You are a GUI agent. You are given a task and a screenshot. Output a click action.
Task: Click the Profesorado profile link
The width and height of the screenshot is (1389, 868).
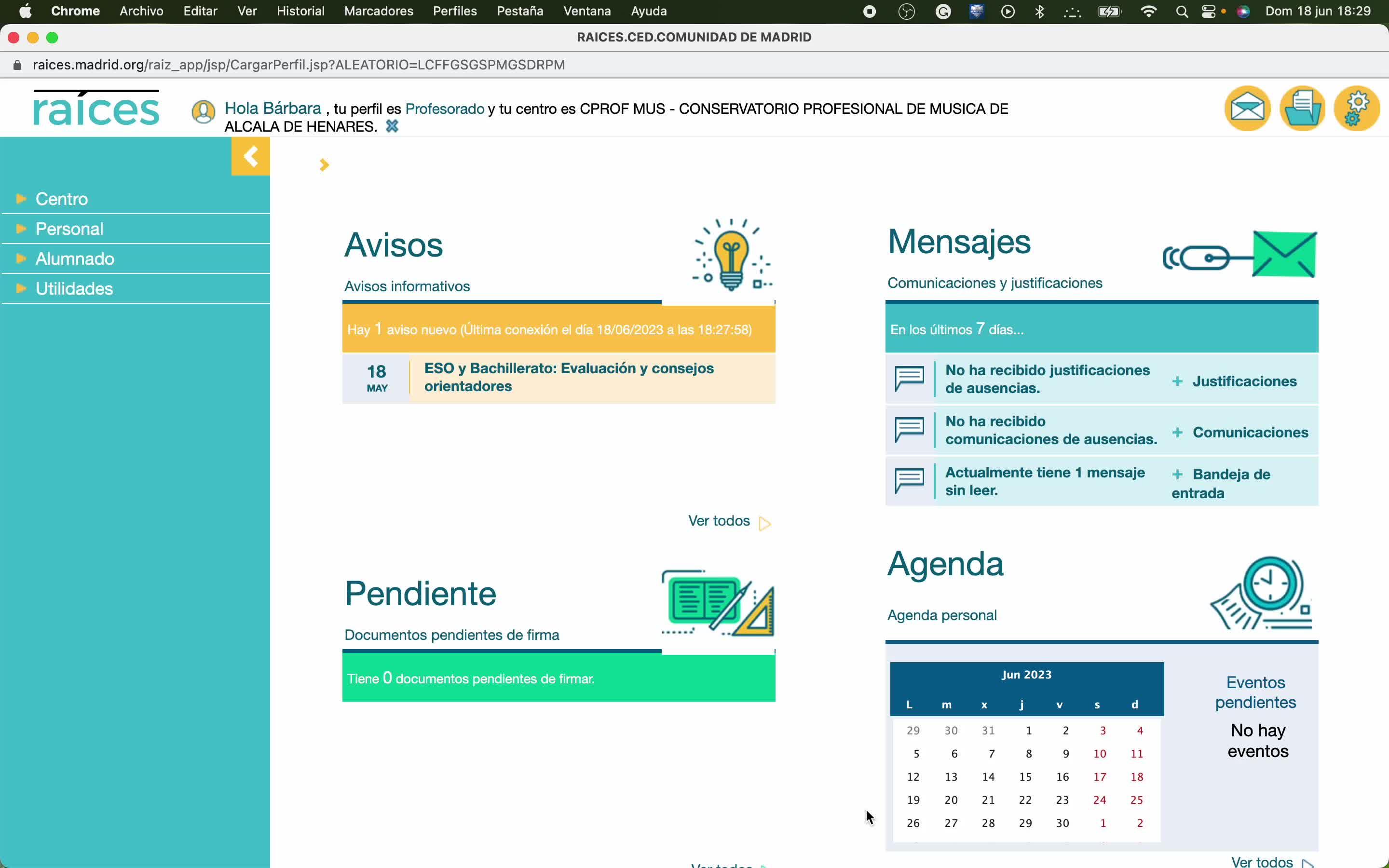point(444,108)
